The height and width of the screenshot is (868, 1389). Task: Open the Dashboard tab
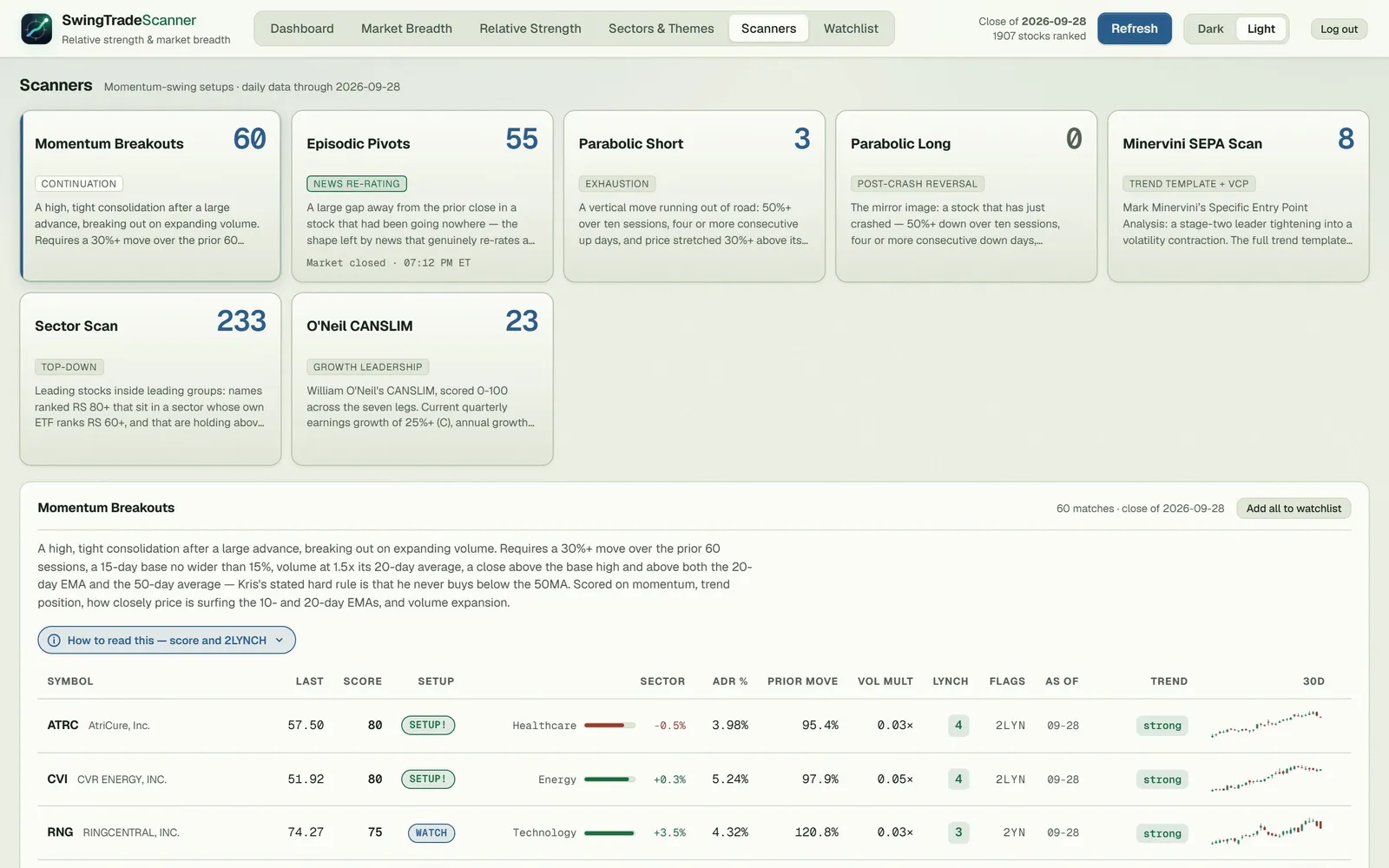302,29
